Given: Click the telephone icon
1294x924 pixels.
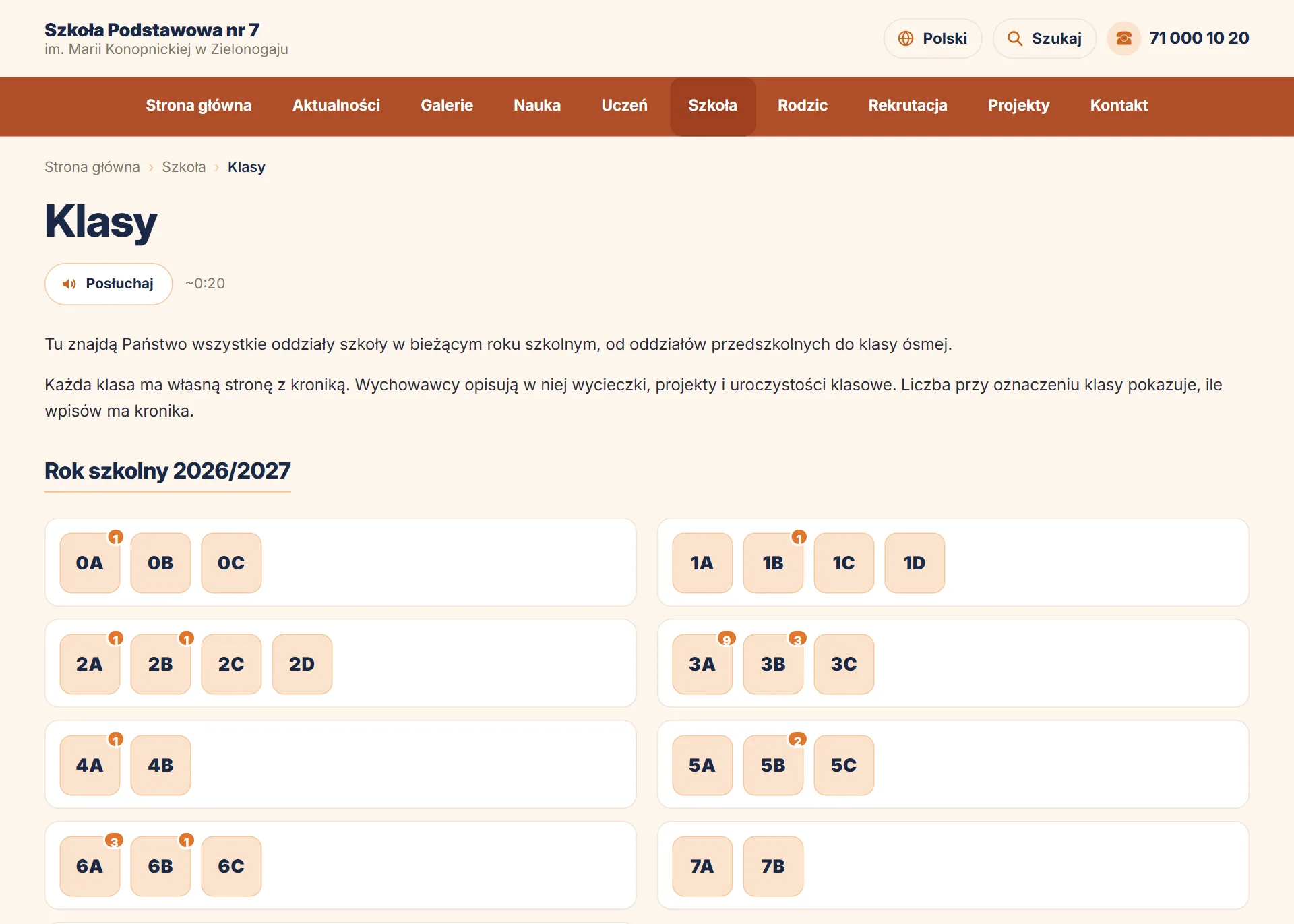Looking at the screenshot, I should click(1123, 38).
